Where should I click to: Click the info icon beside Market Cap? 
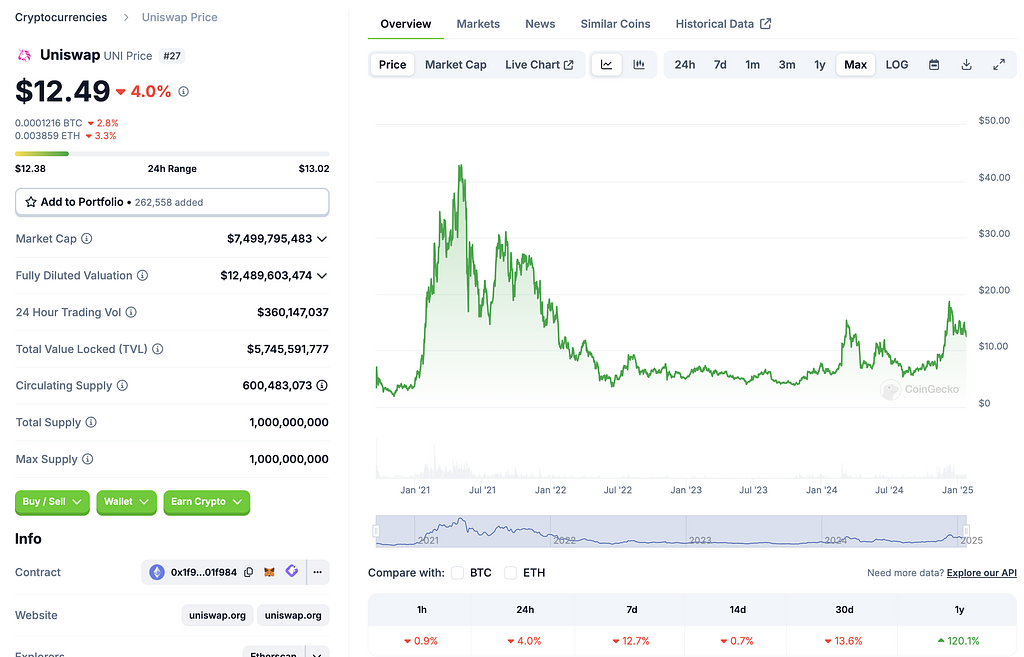click(87, 239)
